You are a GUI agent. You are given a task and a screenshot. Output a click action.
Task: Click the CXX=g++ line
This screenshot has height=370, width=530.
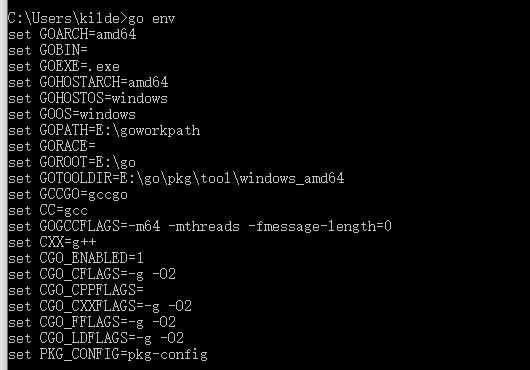click(52, 242)
